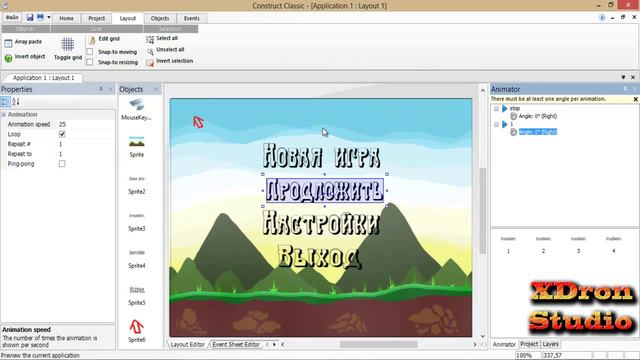Select animation frame 3 thumbnail
This screenshot has height=360, width=640.
578,239
